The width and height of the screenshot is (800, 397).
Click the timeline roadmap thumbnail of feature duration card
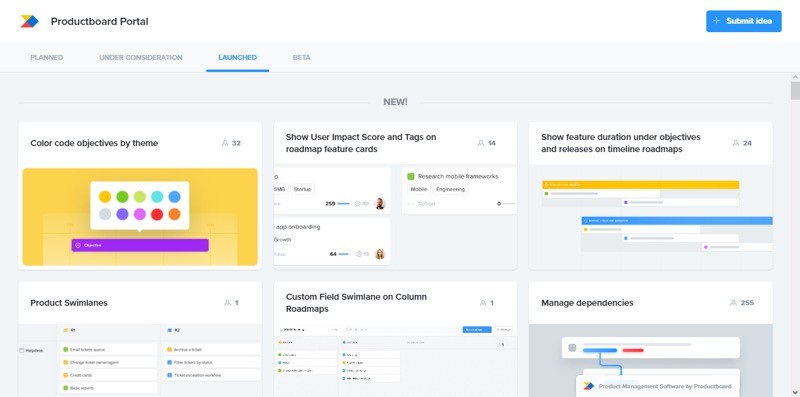point(651,217)
